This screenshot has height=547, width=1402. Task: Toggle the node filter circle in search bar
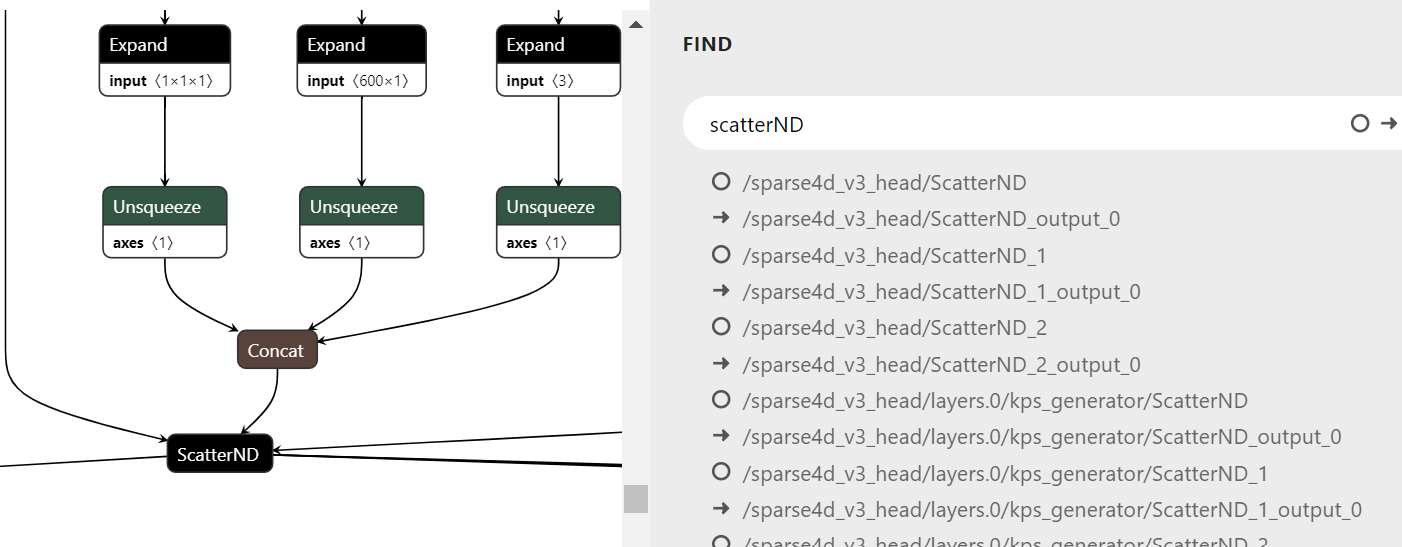[1359, 124]
